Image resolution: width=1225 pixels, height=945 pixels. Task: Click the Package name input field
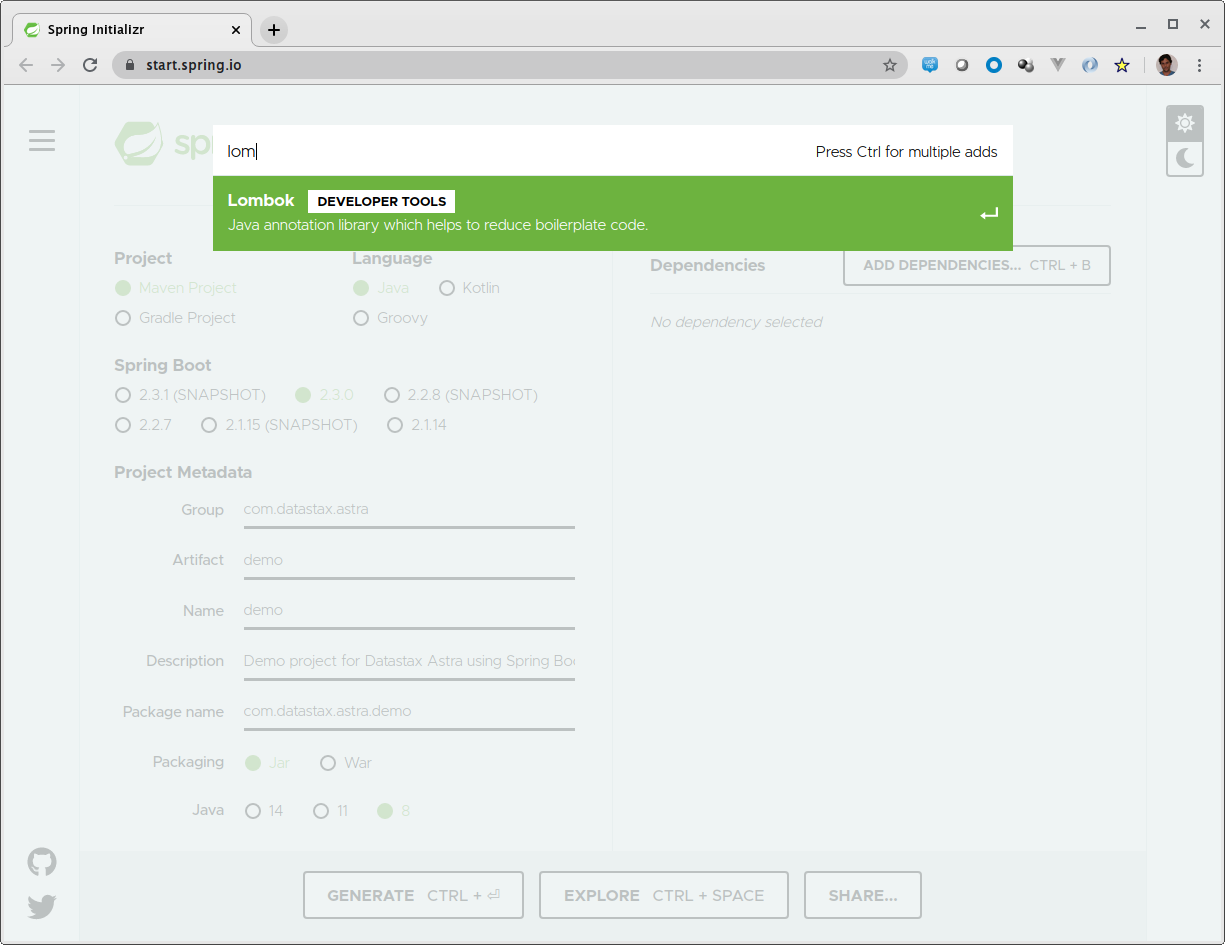point(409,711)
